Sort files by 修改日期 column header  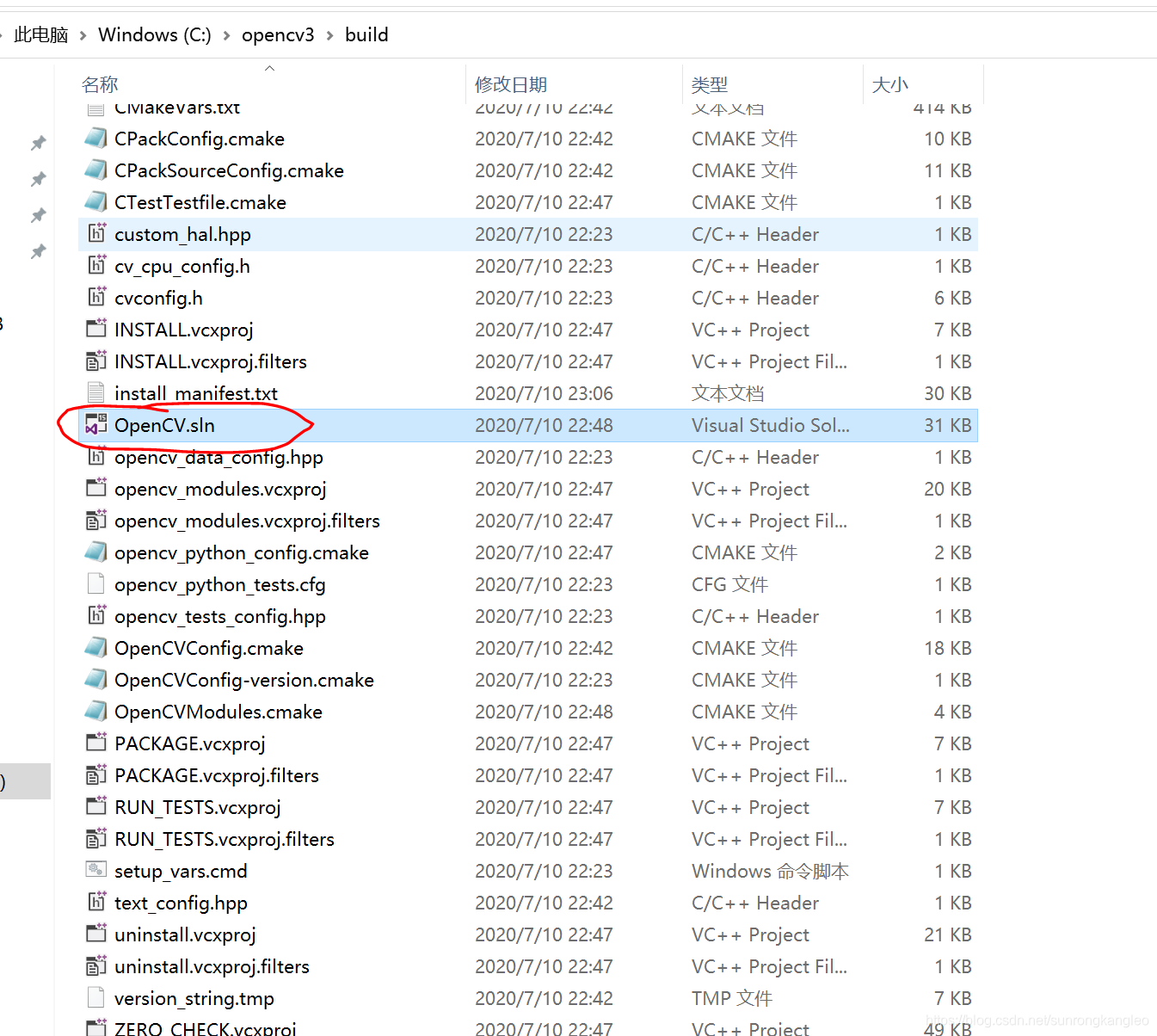click(x=511, y=84)
